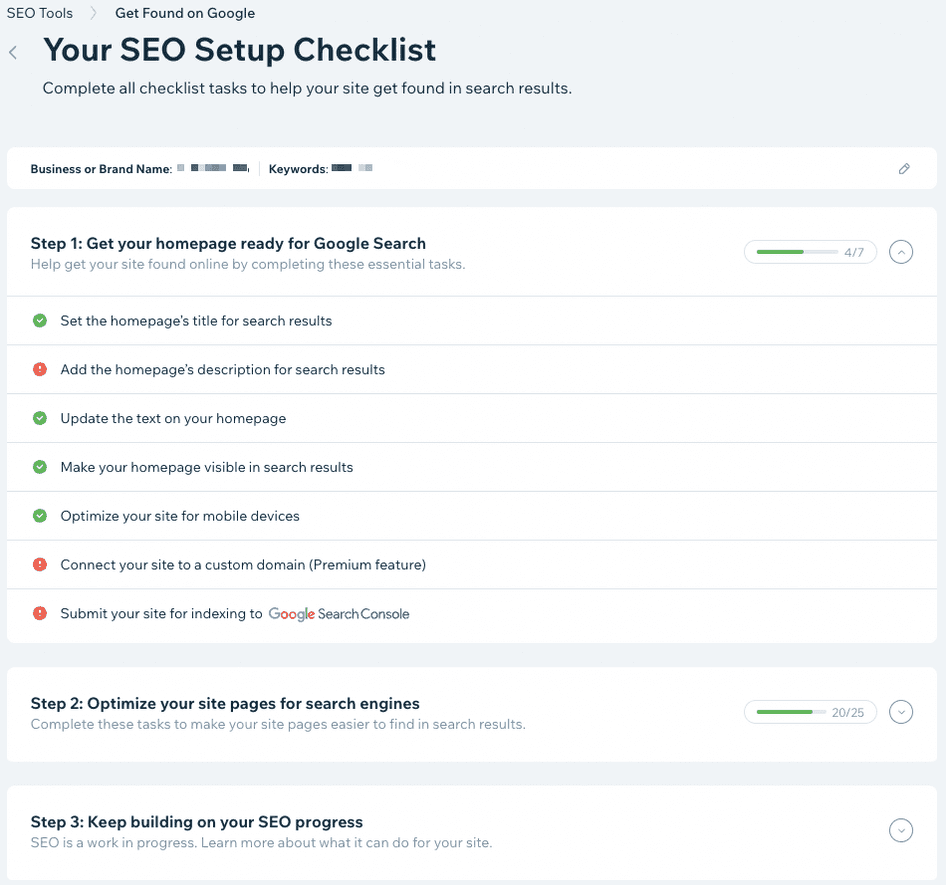Image resolution: width=946 pixels, height=885 pixels.
Task: Open the Make homepage visible task
Action: pos(204,467)
